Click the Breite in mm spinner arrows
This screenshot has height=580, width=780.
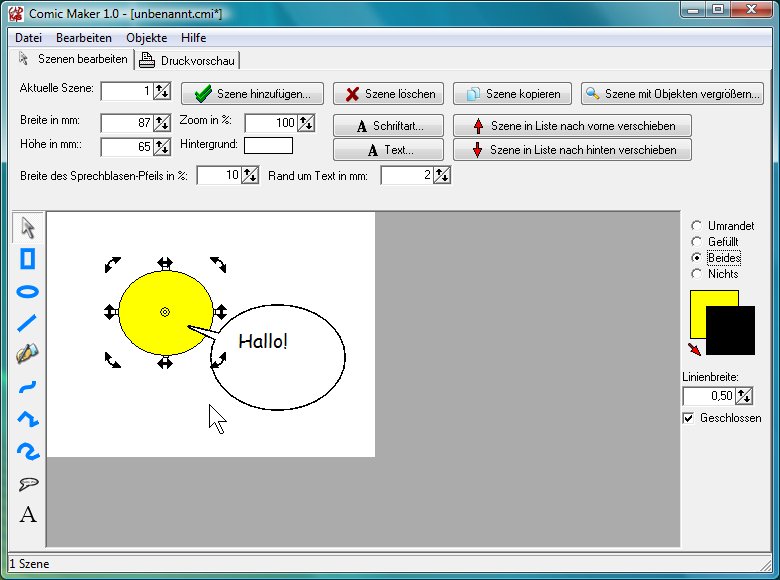click(162, 123)
